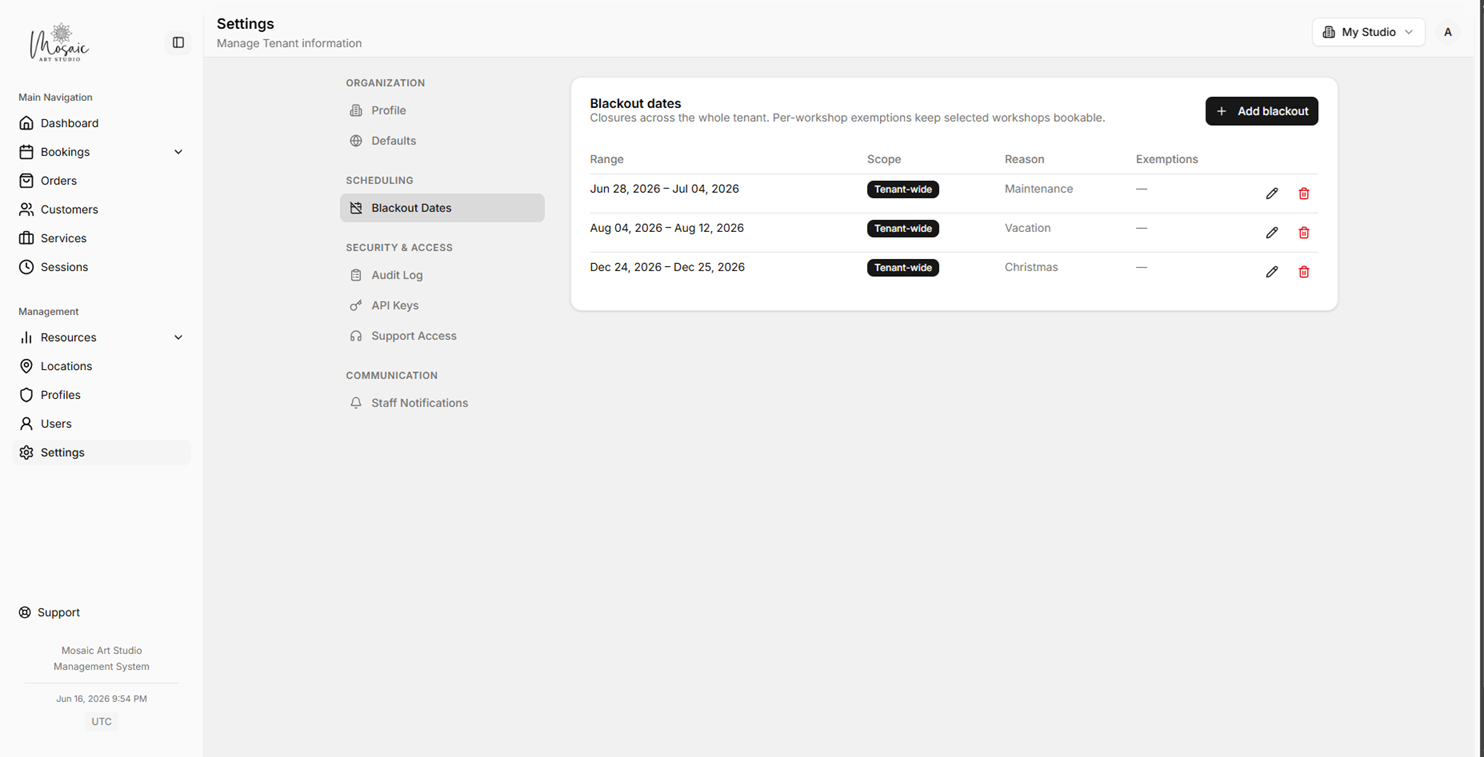The height and width of the screenshot is (757, 1484).
Task: Click the range Aug 04, 2026 – Aug 12, 2026
Action: pos(667,228)
